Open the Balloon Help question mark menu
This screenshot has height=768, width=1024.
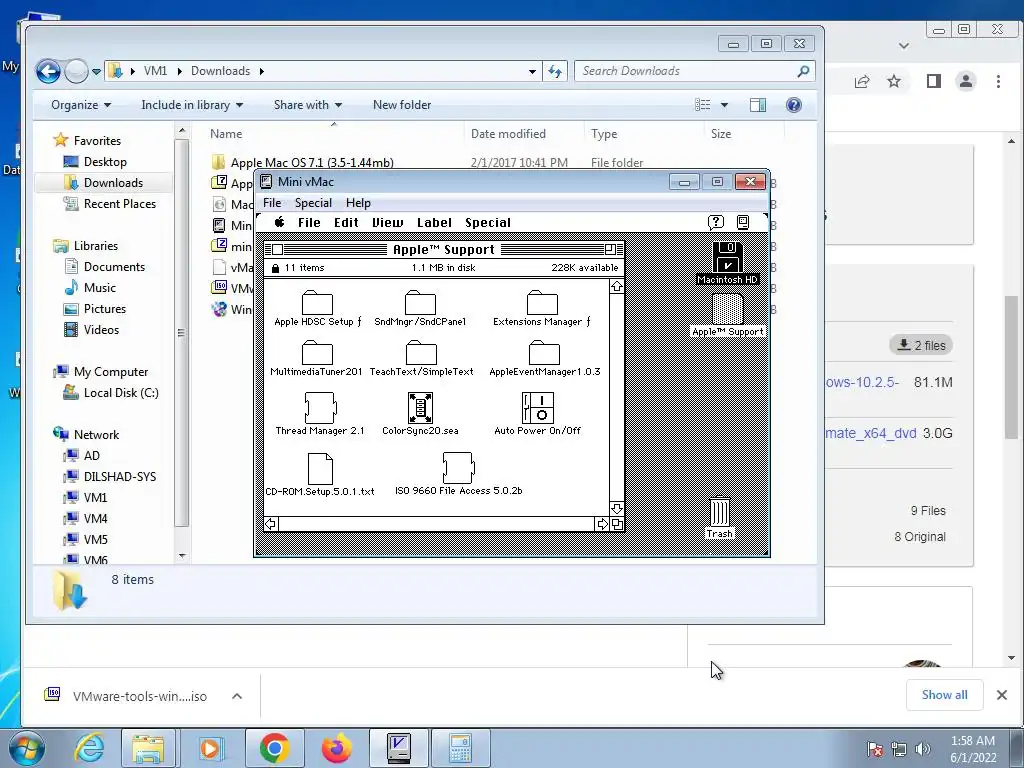(x=716, y=222)
